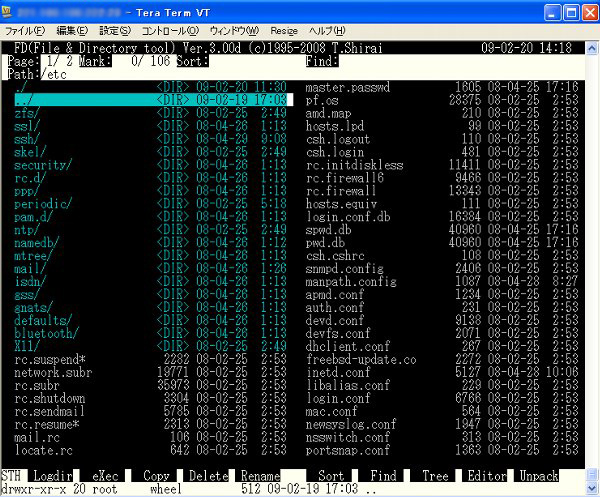Select the master.passwd file entry

(346, 88)
